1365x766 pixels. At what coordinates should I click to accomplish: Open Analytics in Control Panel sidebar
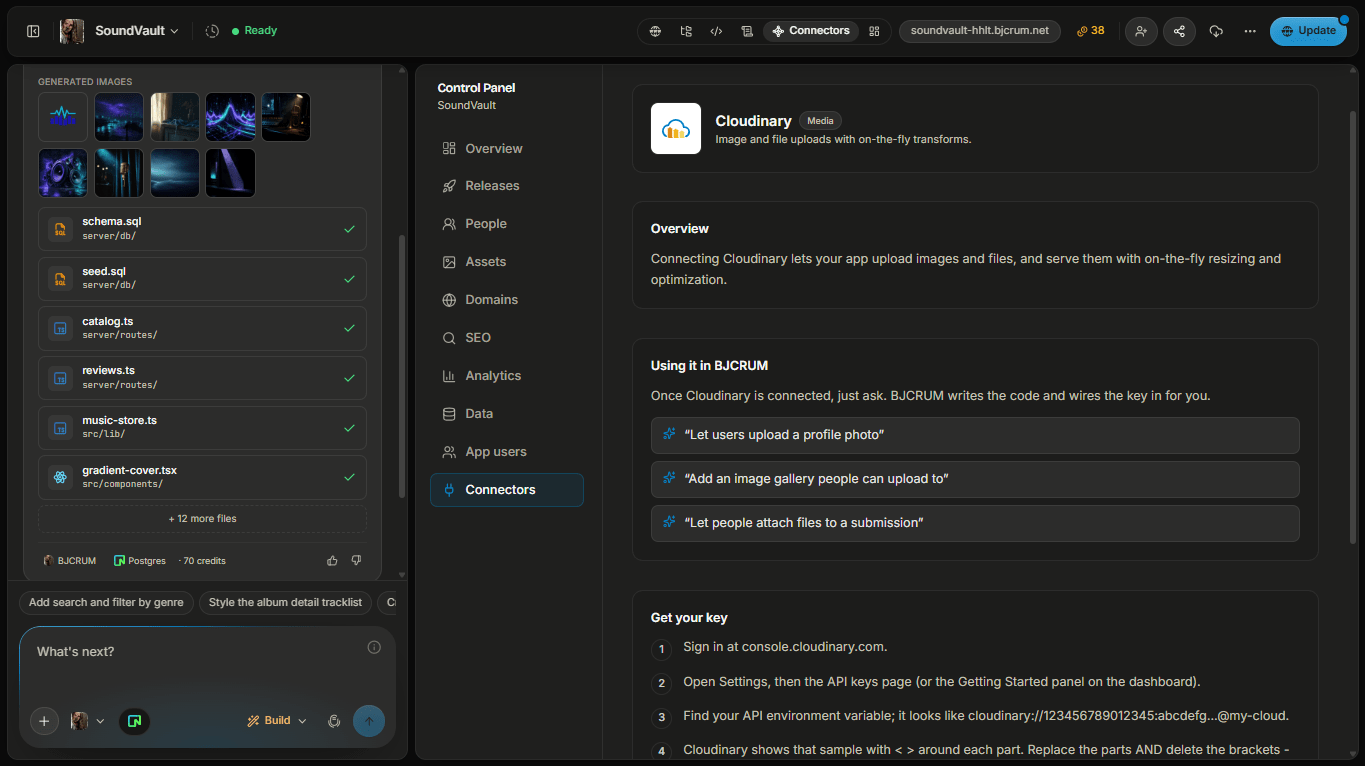point(506,376)
